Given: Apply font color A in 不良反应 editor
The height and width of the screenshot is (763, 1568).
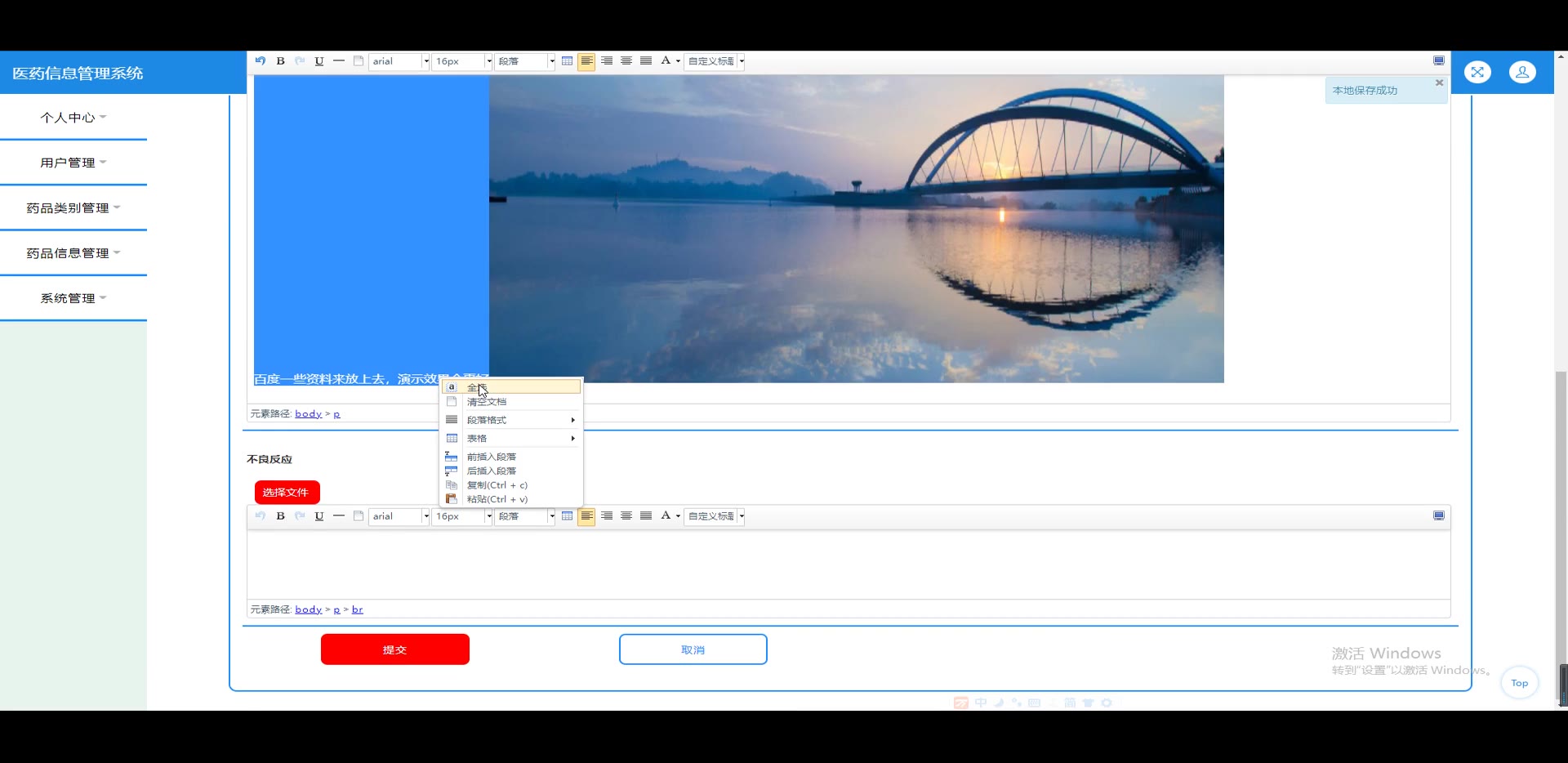Looking at the screenshot, I should (666, 516).
